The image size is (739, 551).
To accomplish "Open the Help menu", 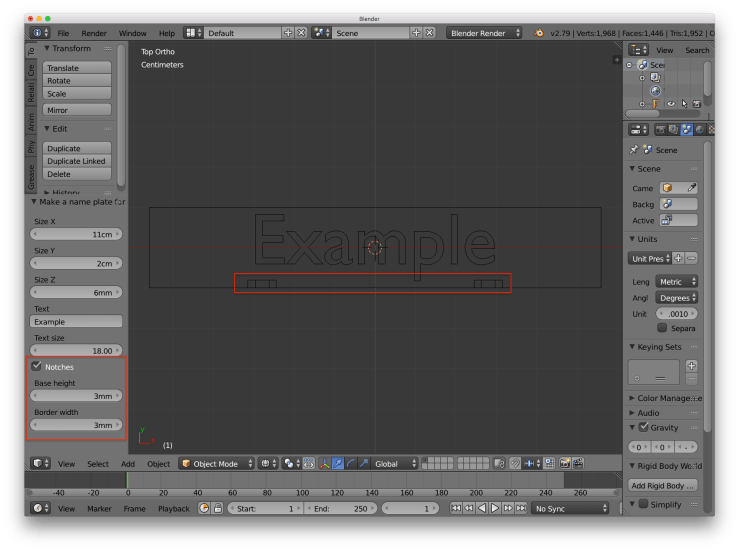I will [166, 33].
